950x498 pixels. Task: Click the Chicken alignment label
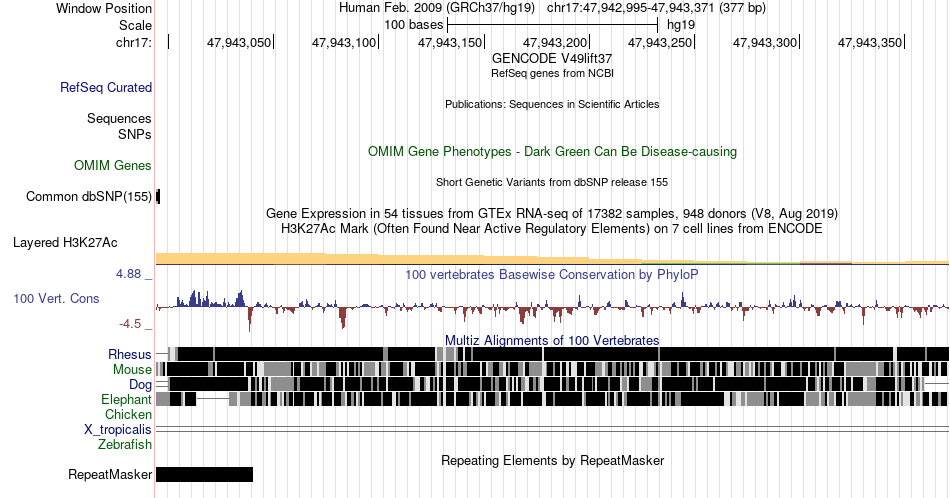128,414
